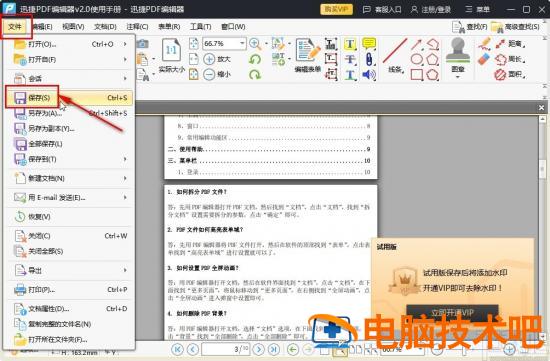Expand 用 E-mail 发送(E)... submenu
The image size is (550, 361).
[69, 198]
